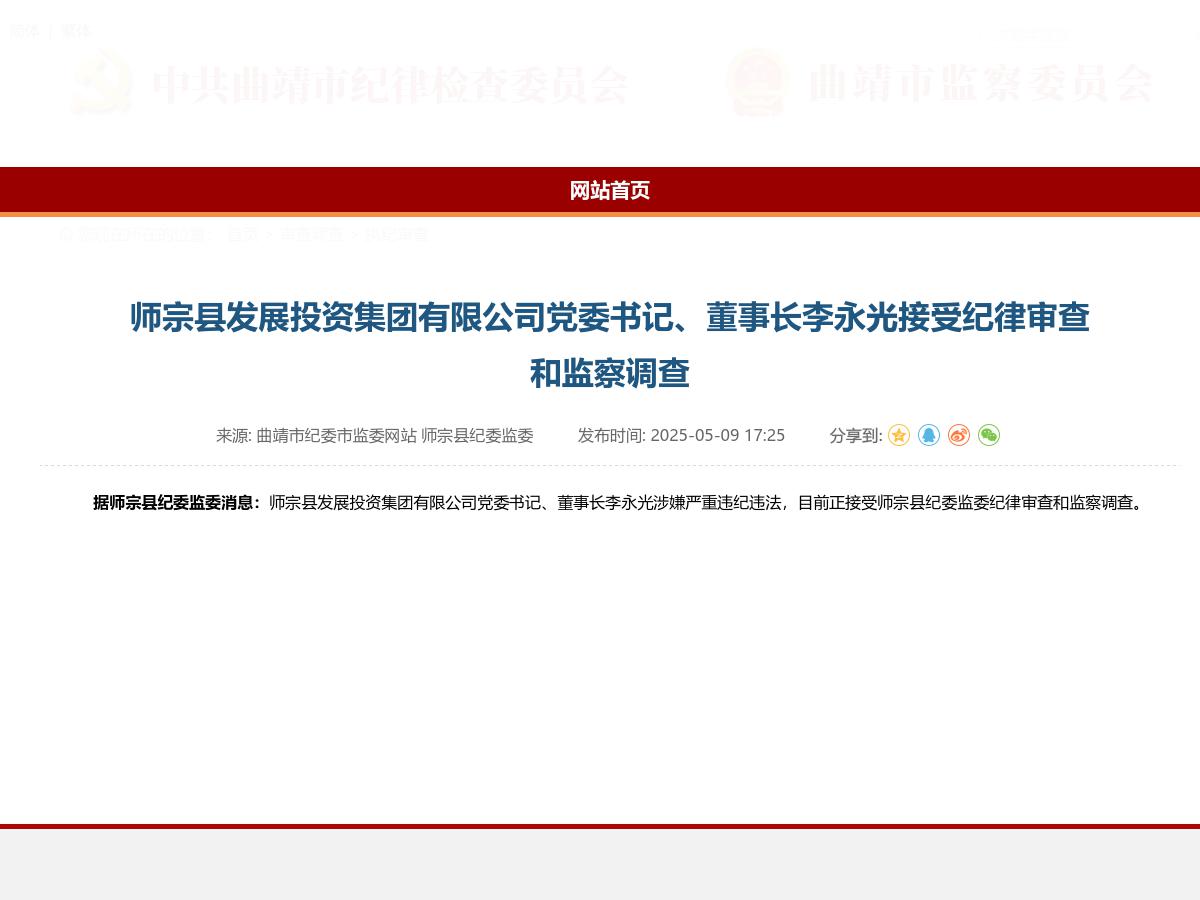The width and height of the screenshot is (1200, 900).
Task: Click the 分享到 label
Action: tap(855, 435)
